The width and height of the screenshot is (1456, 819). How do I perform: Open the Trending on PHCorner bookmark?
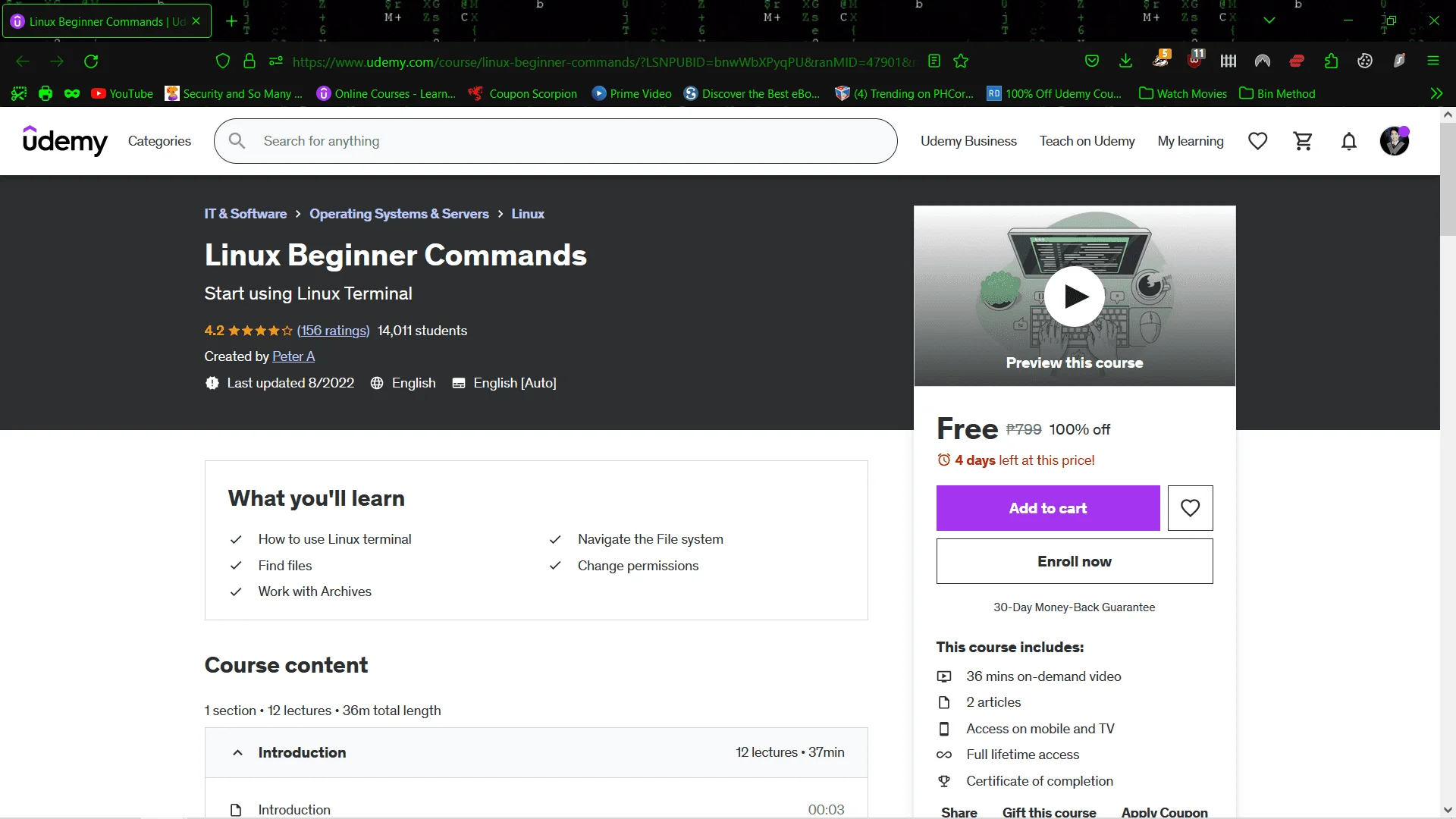point(904,94)
